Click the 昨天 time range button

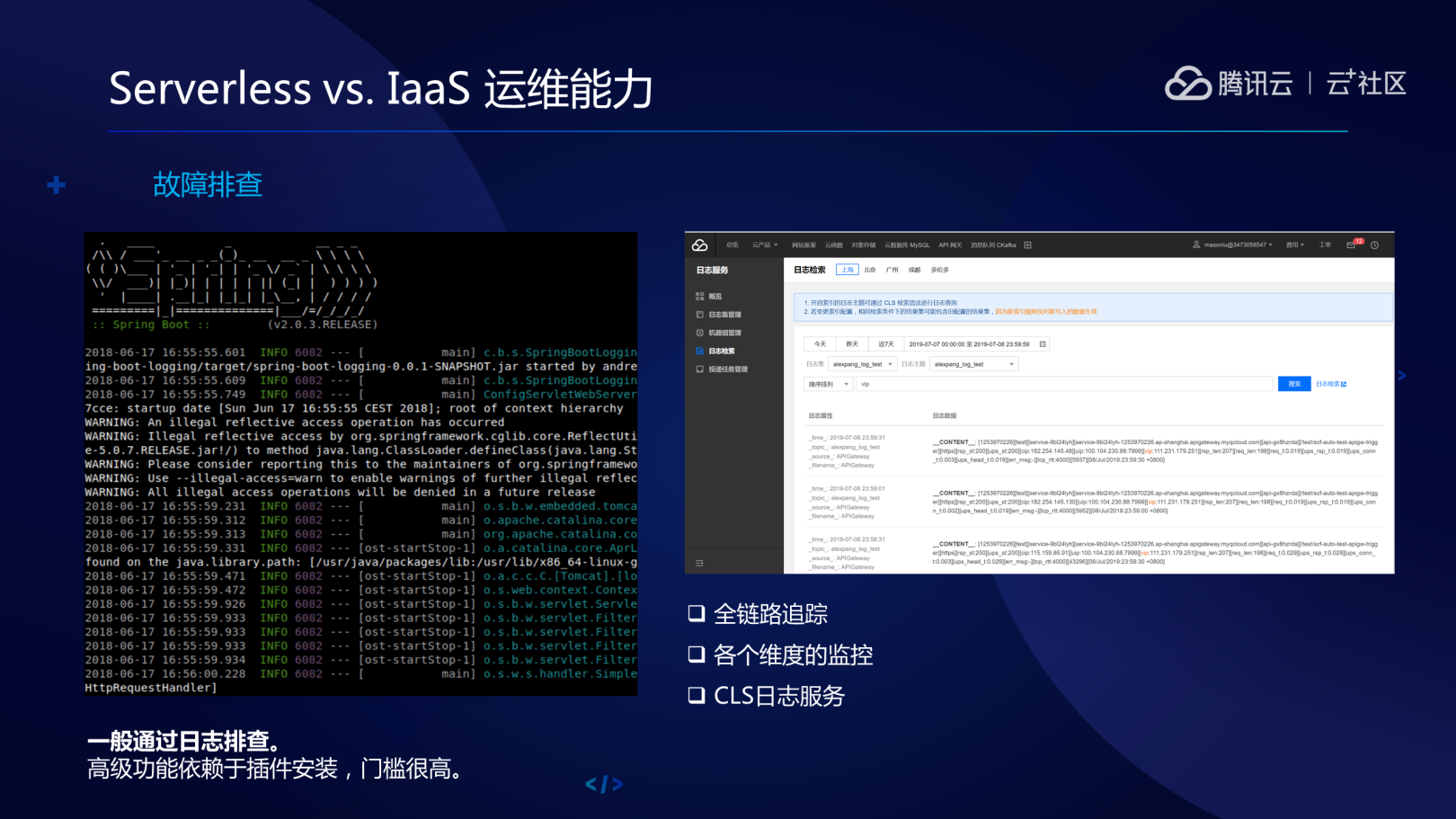852,344
